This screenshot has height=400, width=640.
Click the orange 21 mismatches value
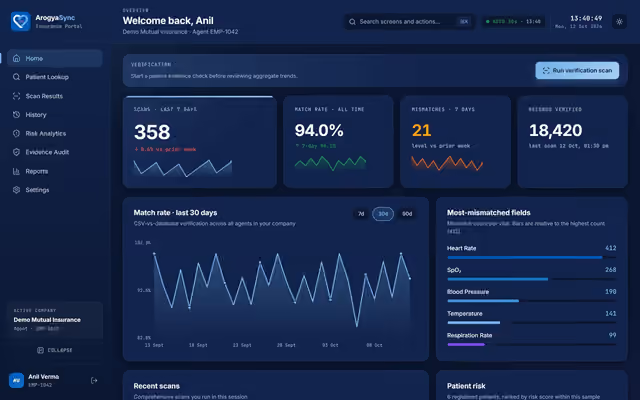pyautogui.click(x=421, y=131)
